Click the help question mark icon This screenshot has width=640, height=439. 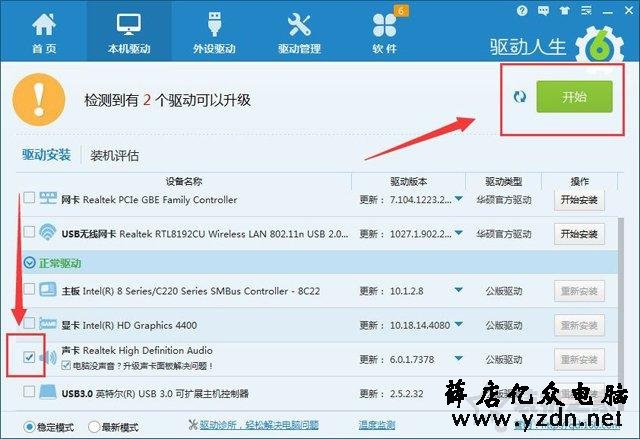522,11
